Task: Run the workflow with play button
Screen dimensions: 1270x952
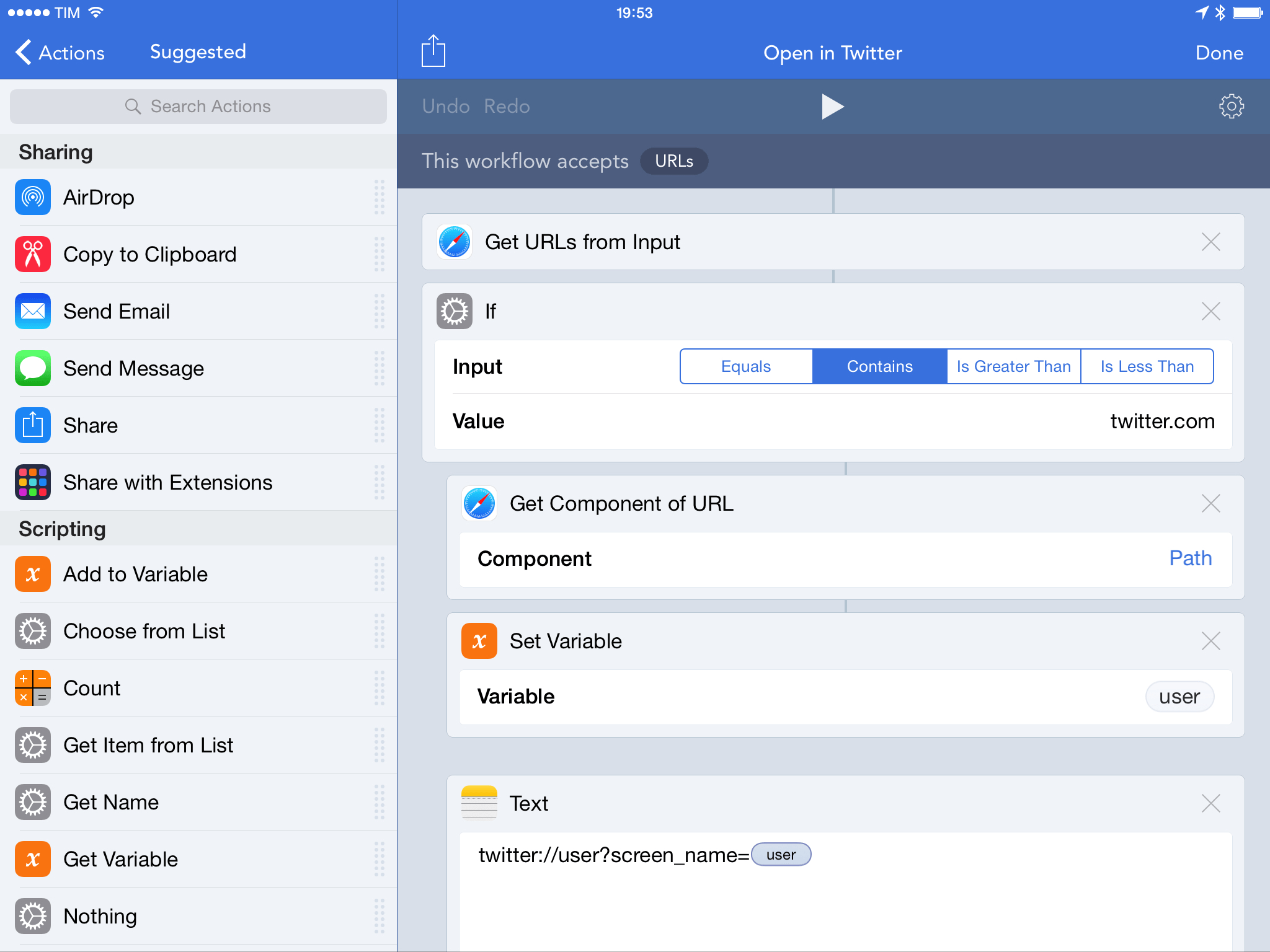Action: (x=832, y=107)
